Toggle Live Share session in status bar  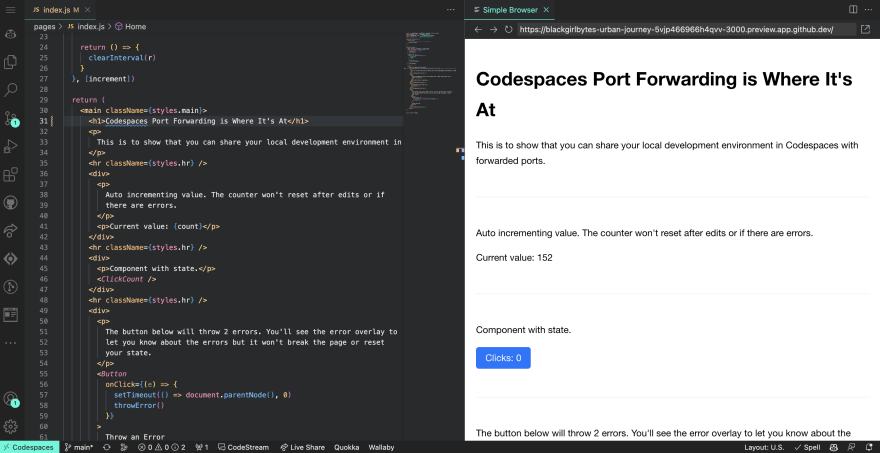(x=302, y=447)
